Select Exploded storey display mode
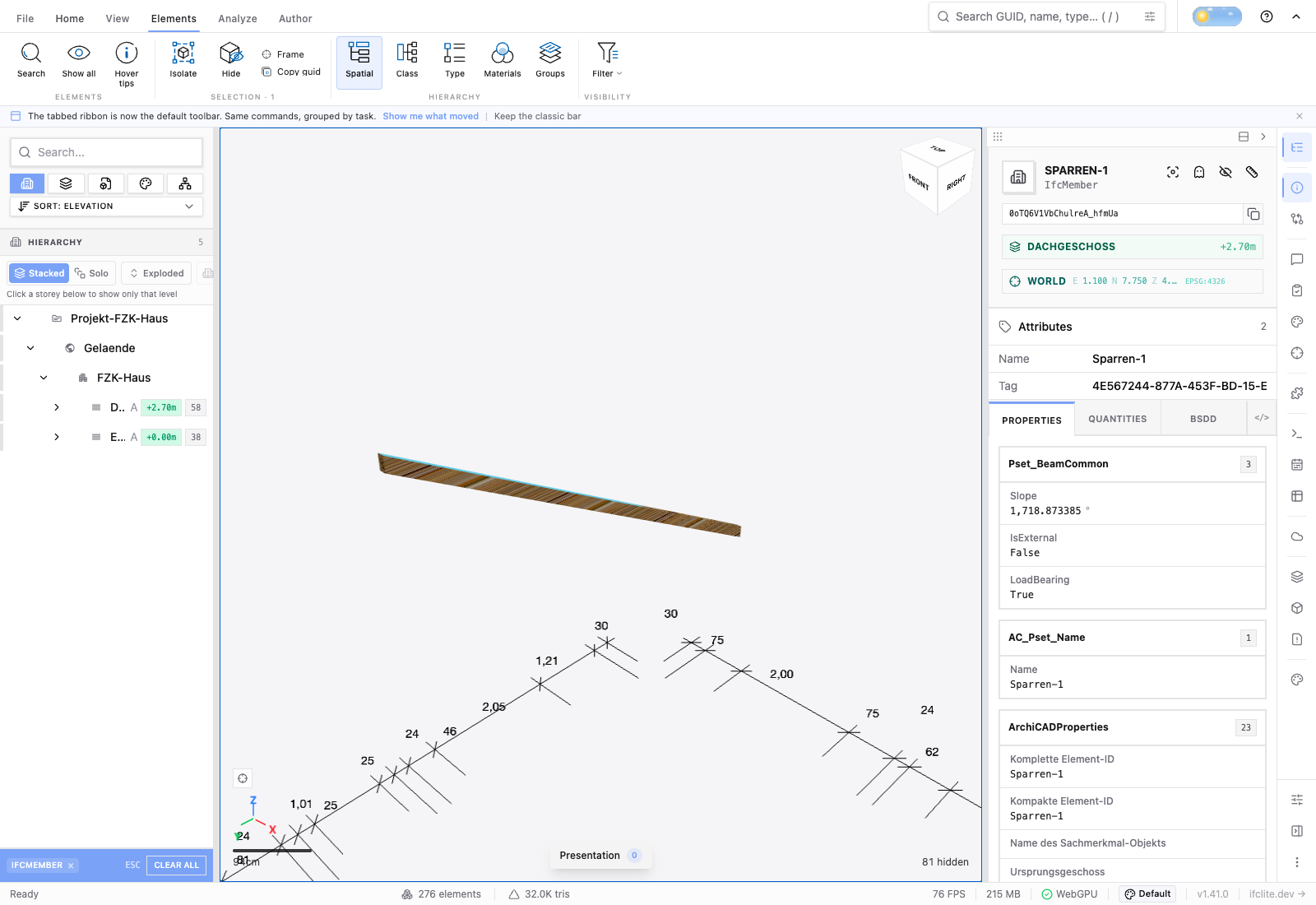This screenshot has width=1316, height=905. (x=156, y=273)
